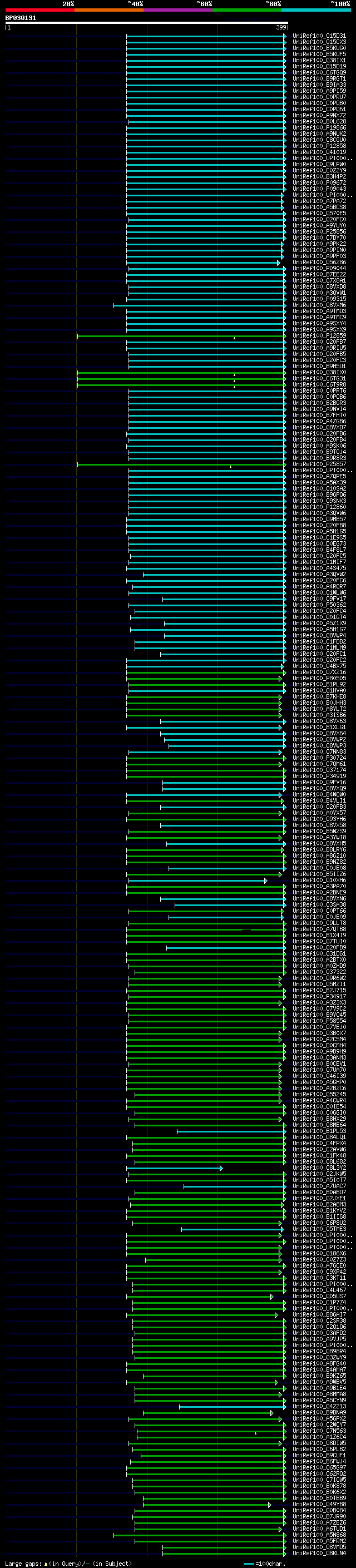Viewport: 356px width, 1568px height.
Task: Select hit label UniRef100_A5BCS8
Action: (x=319, y=207)
